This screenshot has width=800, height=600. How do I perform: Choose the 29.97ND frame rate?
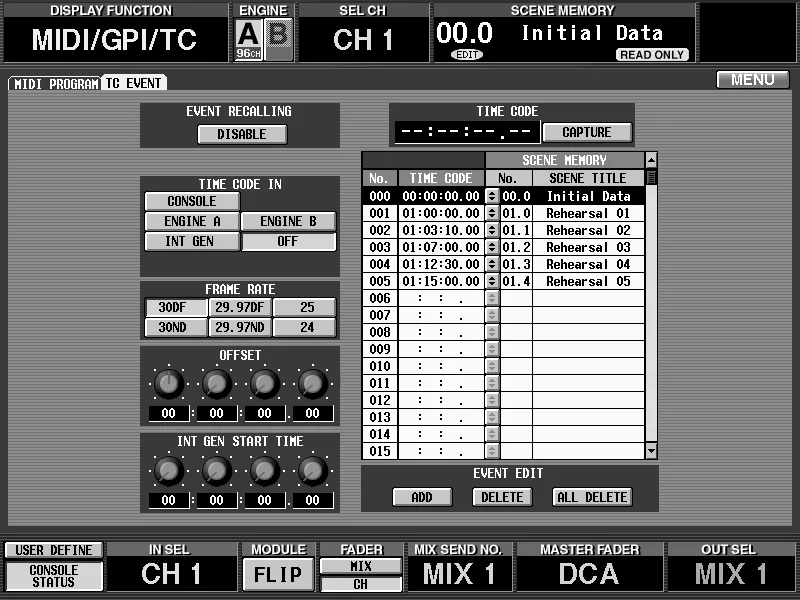(240, 327)
